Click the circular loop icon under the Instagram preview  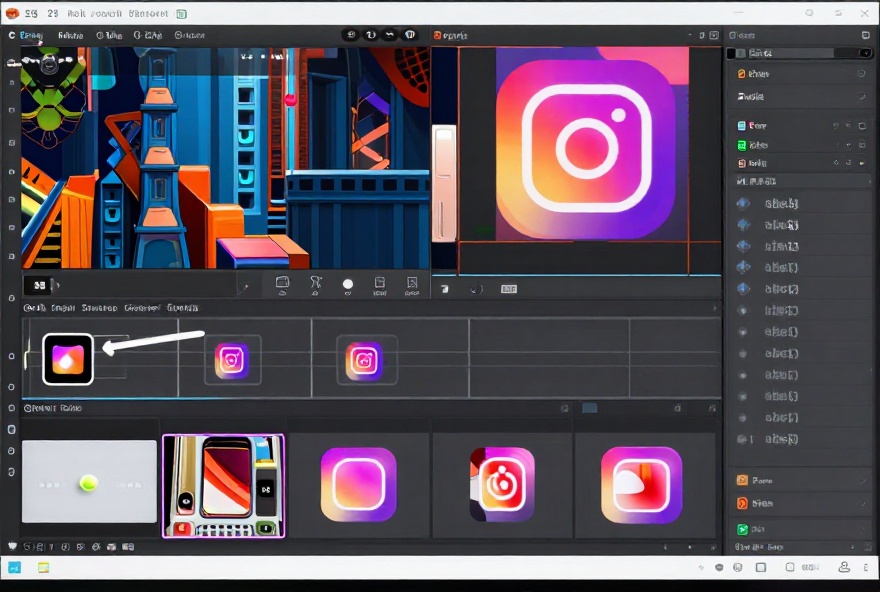(x=476, y=289)
